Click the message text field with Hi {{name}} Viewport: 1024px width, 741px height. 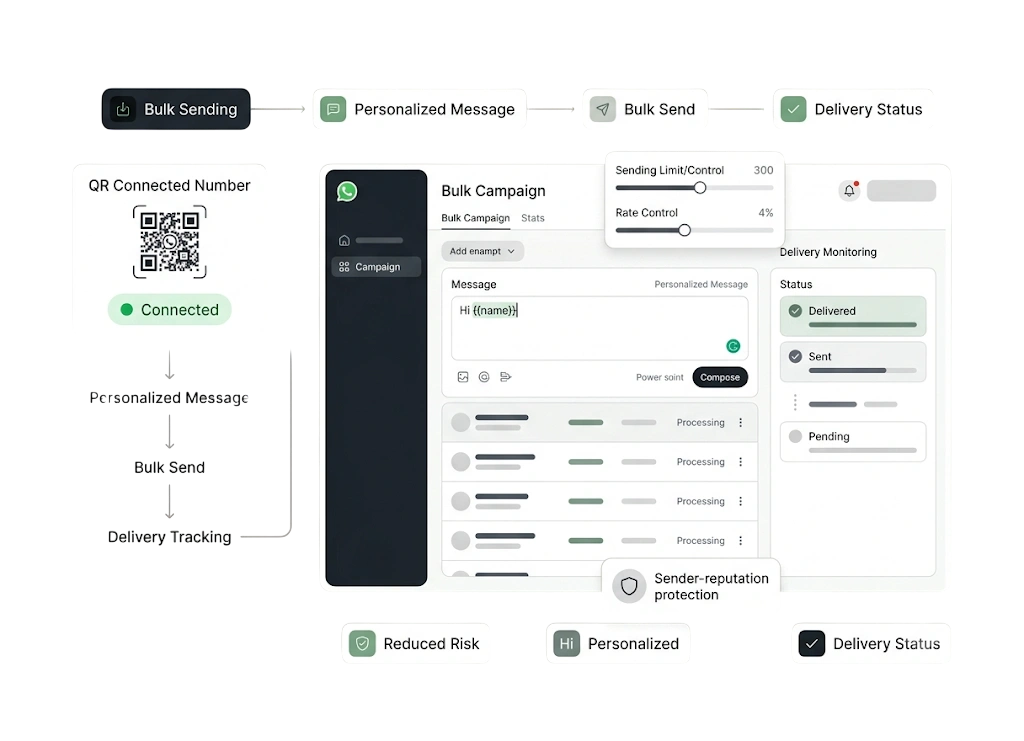click(600, 328)
